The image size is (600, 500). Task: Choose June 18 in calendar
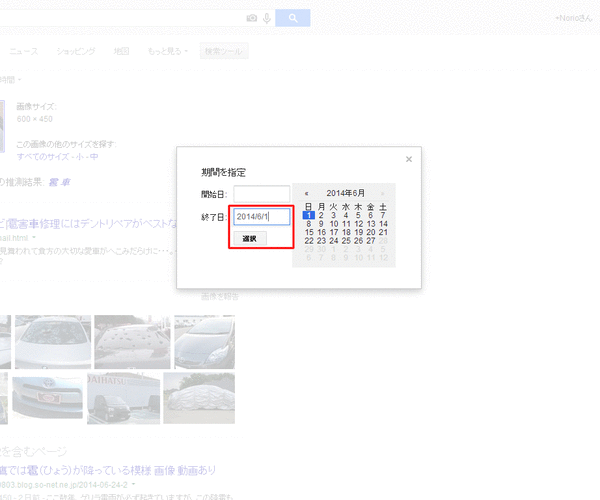tap(346, 232)
